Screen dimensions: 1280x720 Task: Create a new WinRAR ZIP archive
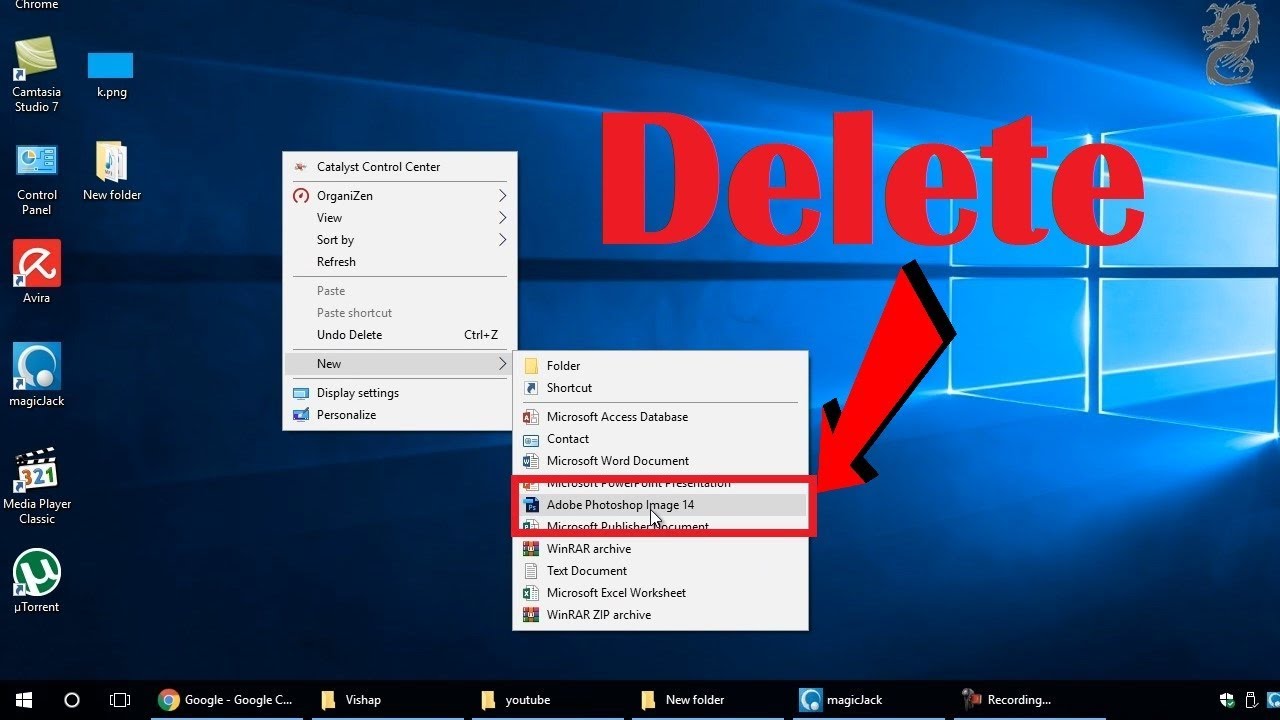pos(660,615)
